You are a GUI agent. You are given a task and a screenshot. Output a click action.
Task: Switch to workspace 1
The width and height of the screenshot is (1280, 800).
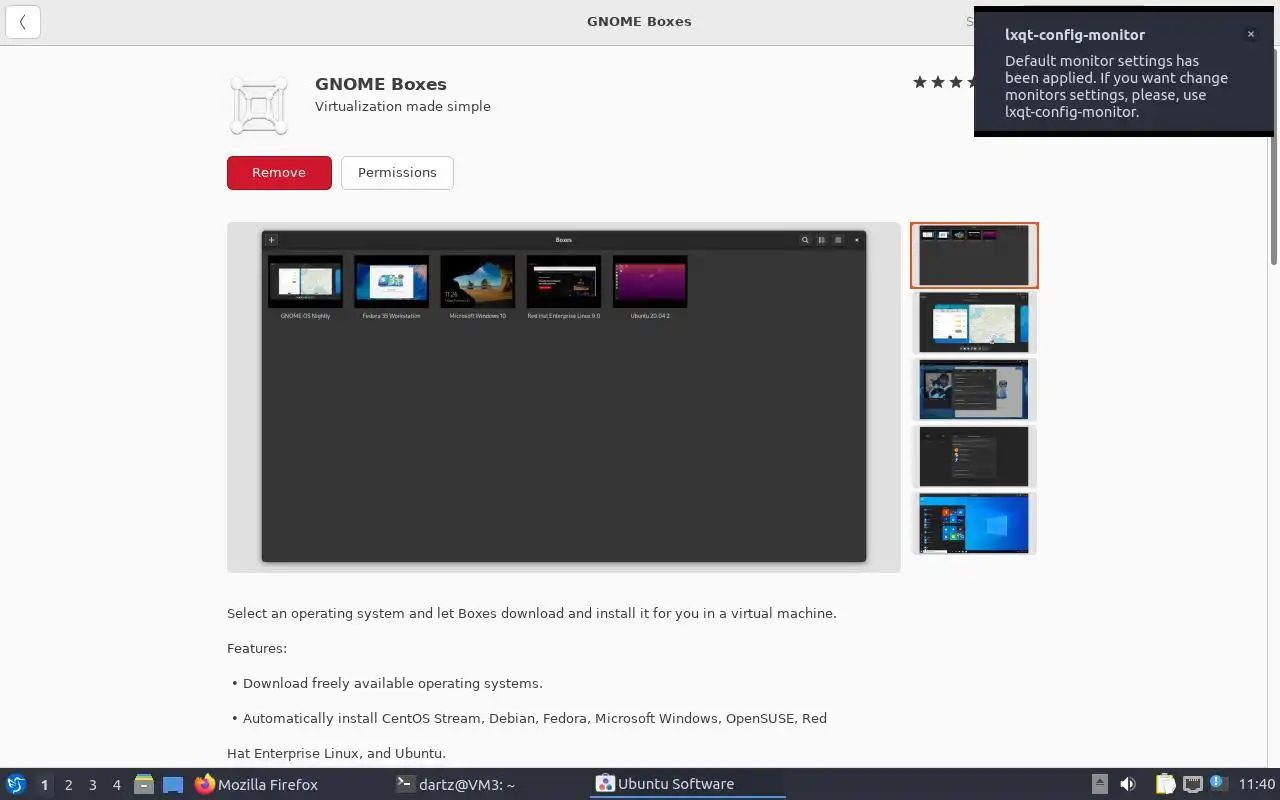pyautogui.click(x=44, y=785)
